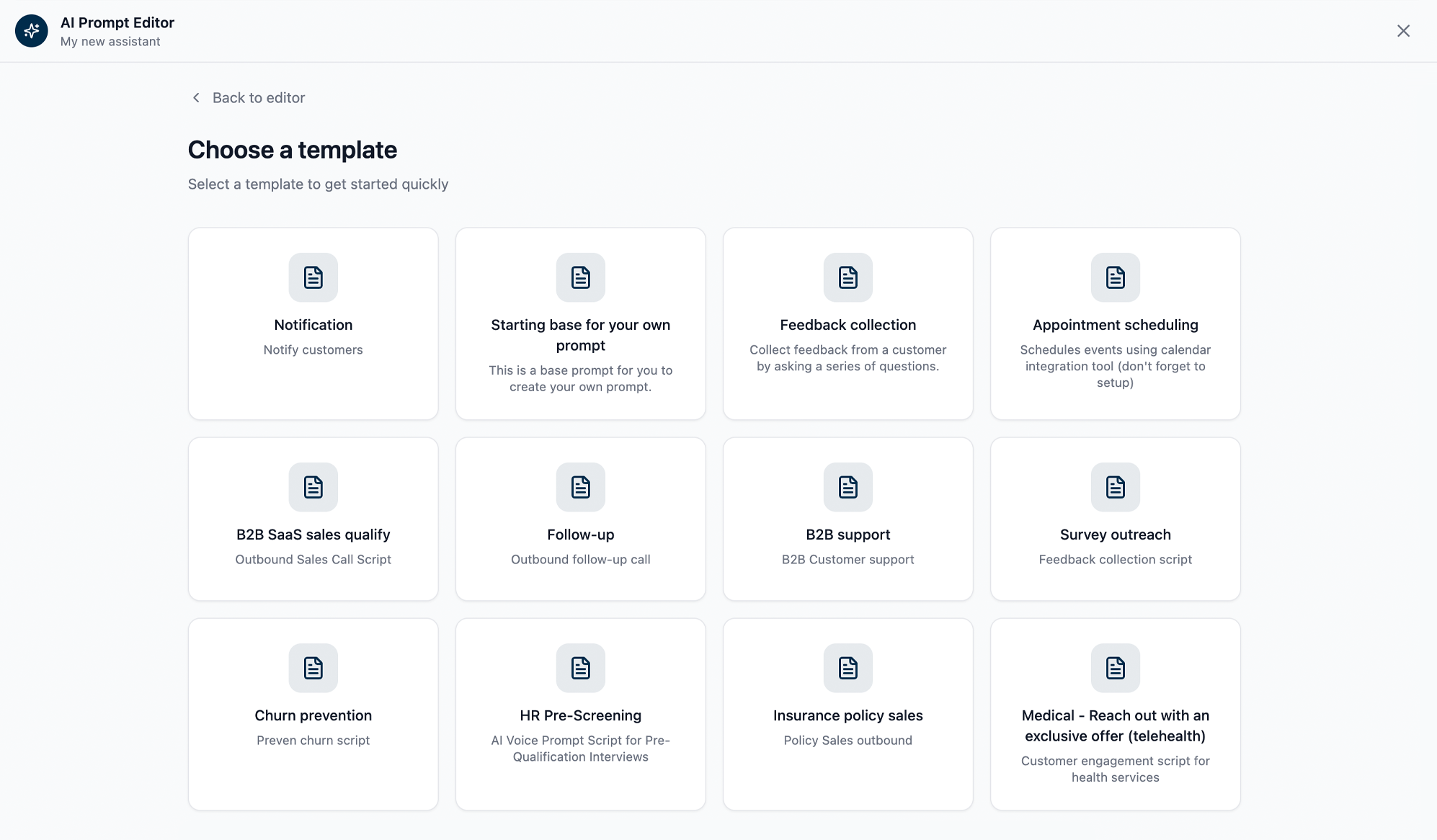Click the Insurance policy sales template icon

[x=847, y=668]
